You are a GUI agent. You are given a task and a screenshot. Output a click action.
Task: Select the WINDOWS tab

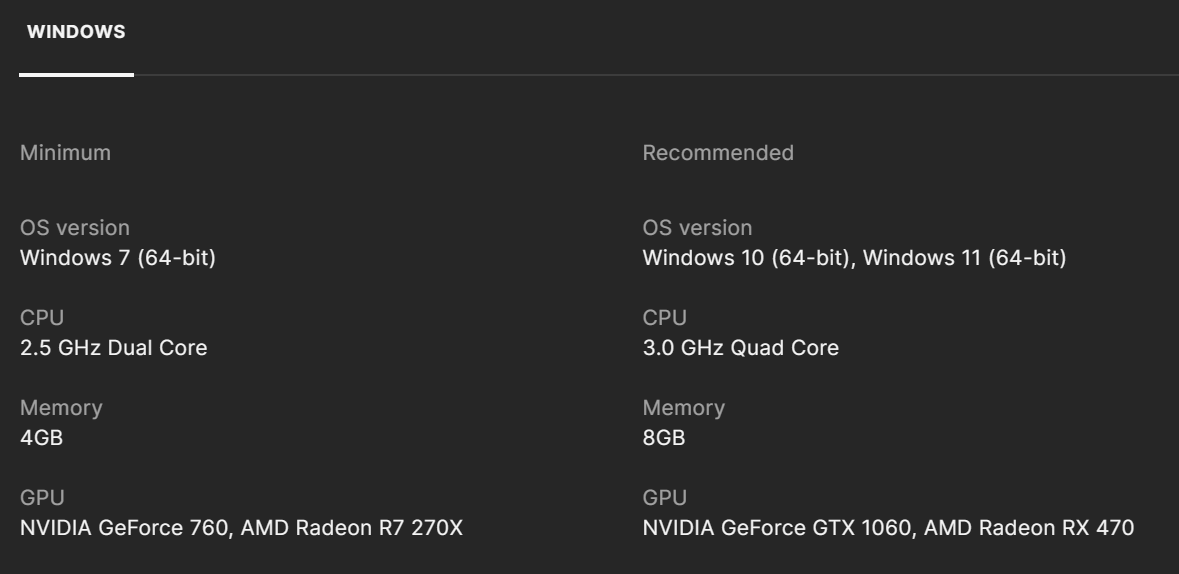click(x=76, y=33)
